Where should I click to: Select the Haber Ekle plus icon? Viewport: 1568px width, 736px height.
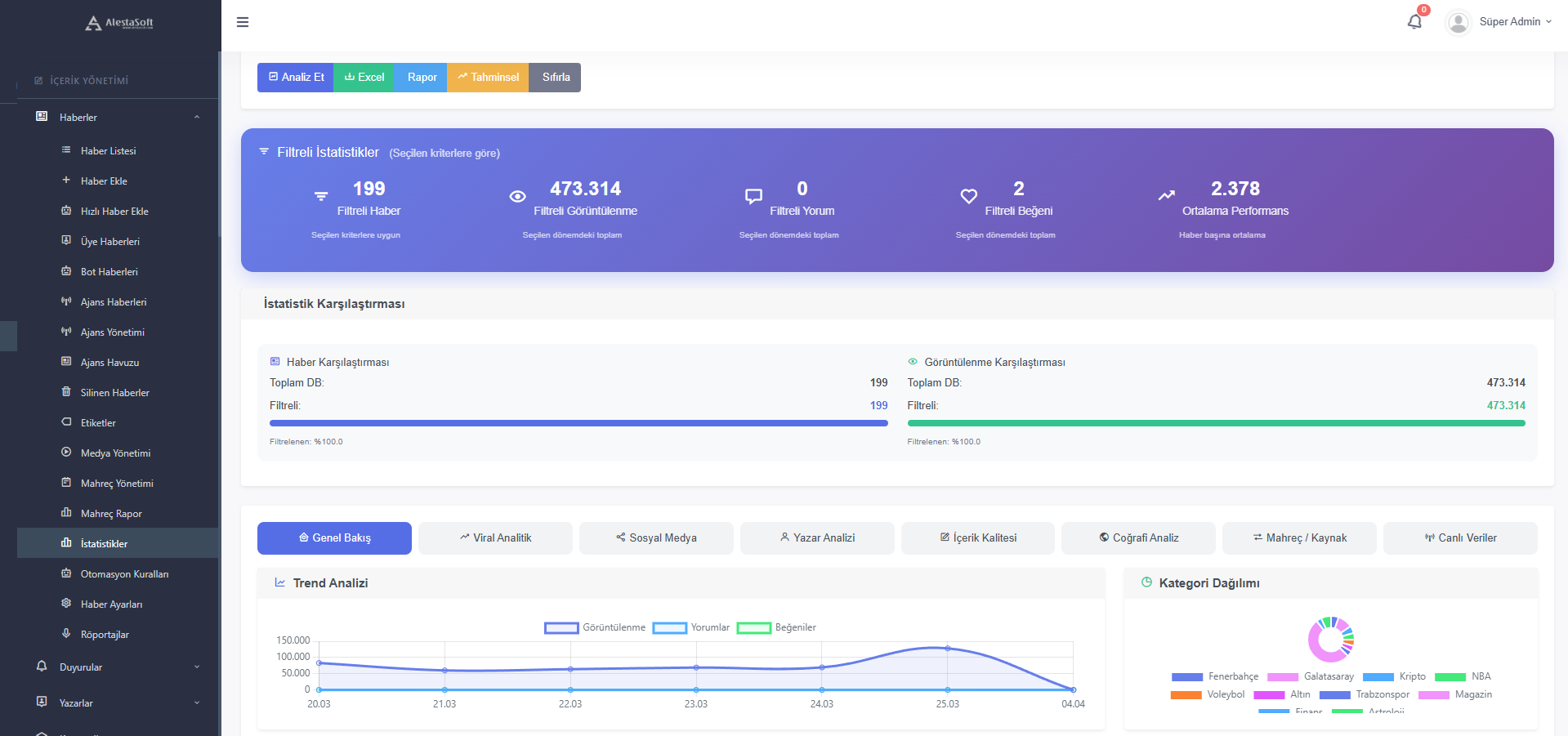coord(66,181)
